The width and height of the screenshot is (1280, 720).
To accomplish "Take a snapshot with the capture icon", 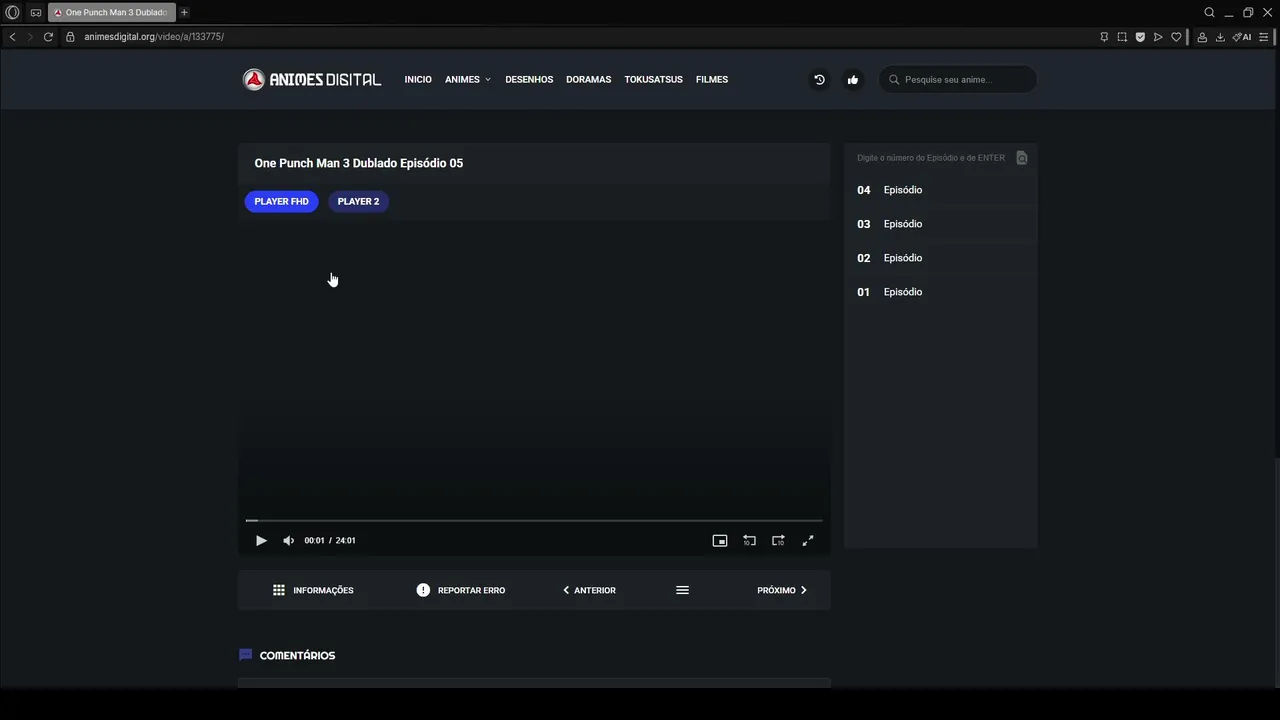I will pyautogui.click(x=1122, y=37).
